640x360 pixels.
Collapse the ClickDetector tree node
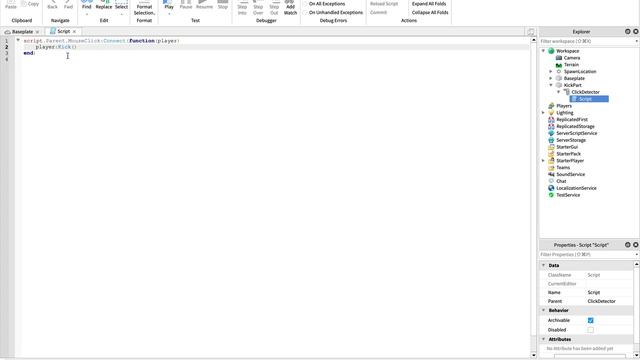pos(559,92)
